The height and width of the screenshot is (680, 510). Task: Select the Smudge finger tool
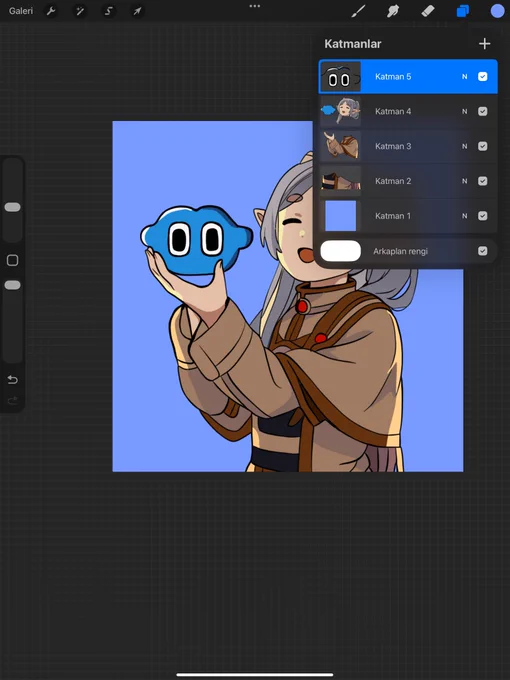pos(393,11)
